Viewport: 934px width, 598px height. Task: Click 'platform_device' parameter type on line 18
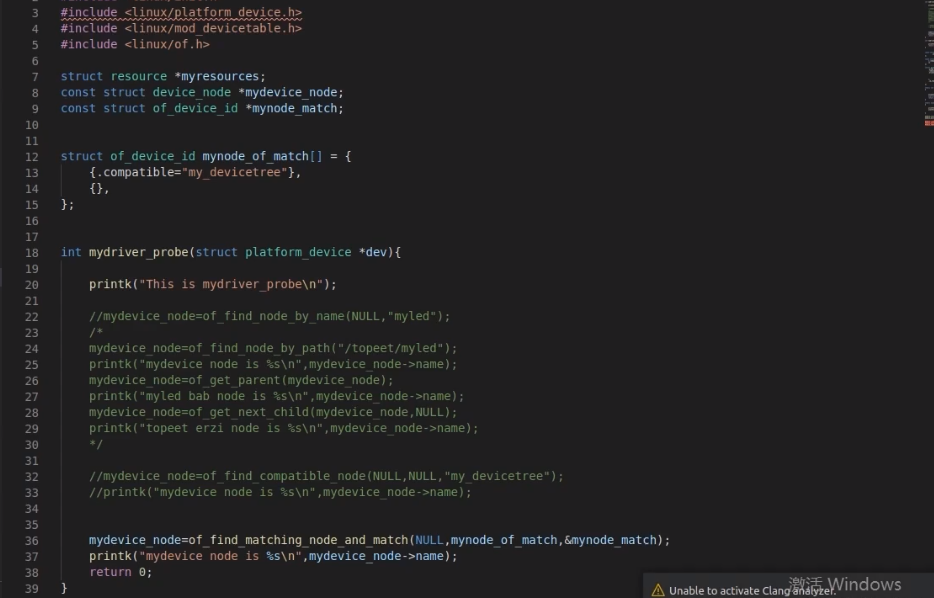(x=298, y=252)
